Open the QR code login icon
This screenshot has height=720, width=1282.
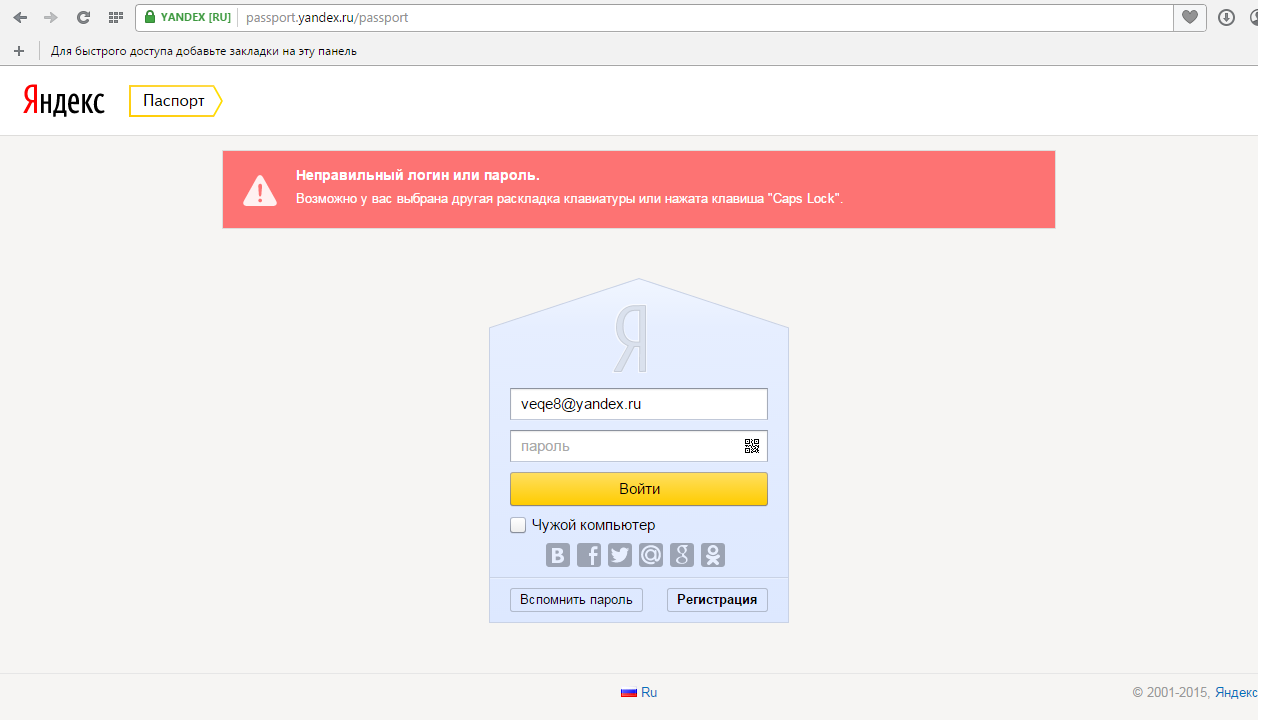click(x=752, y=446)
